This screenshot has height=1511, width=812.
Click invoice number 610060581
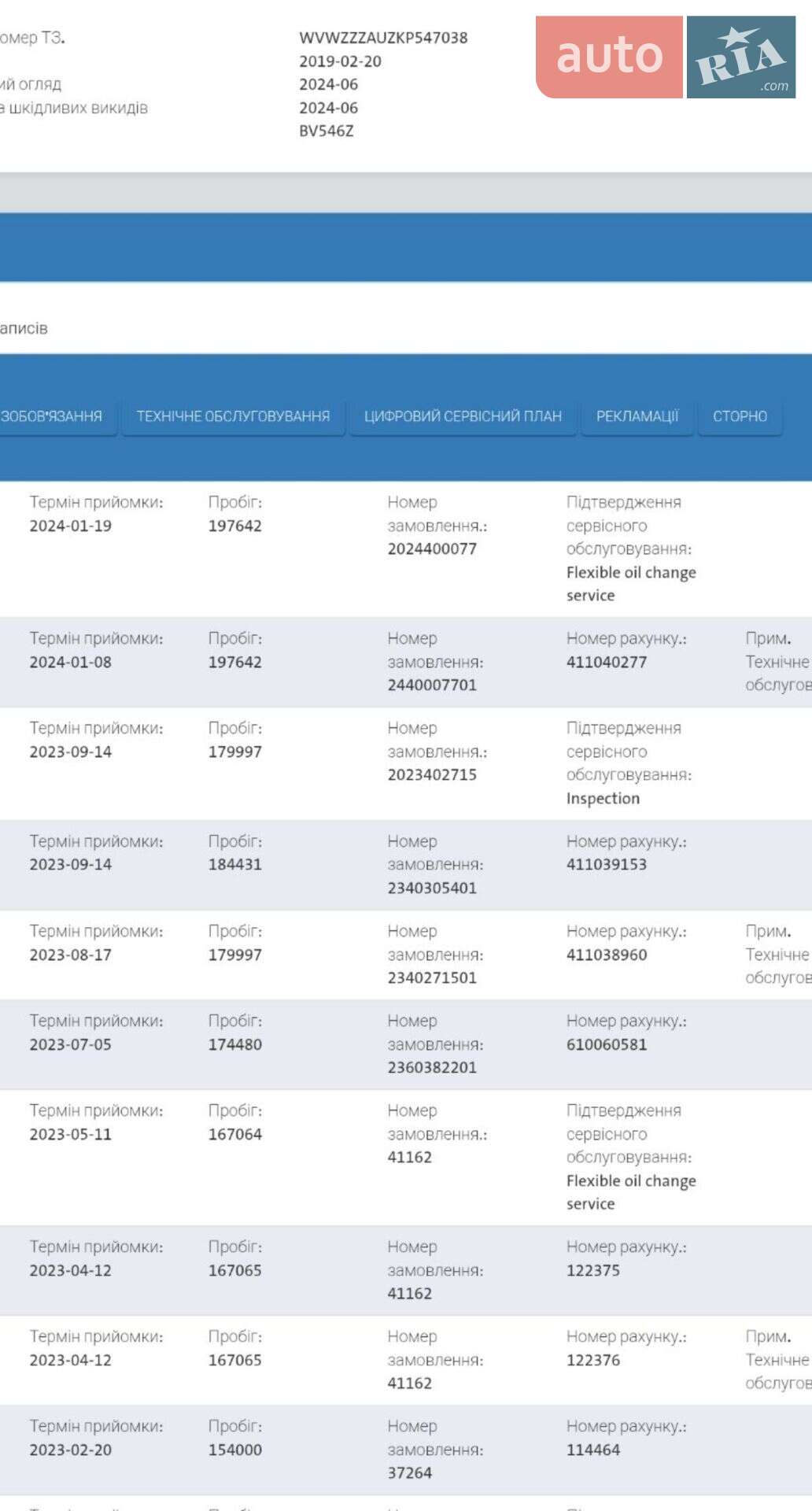coord(607,1044)
